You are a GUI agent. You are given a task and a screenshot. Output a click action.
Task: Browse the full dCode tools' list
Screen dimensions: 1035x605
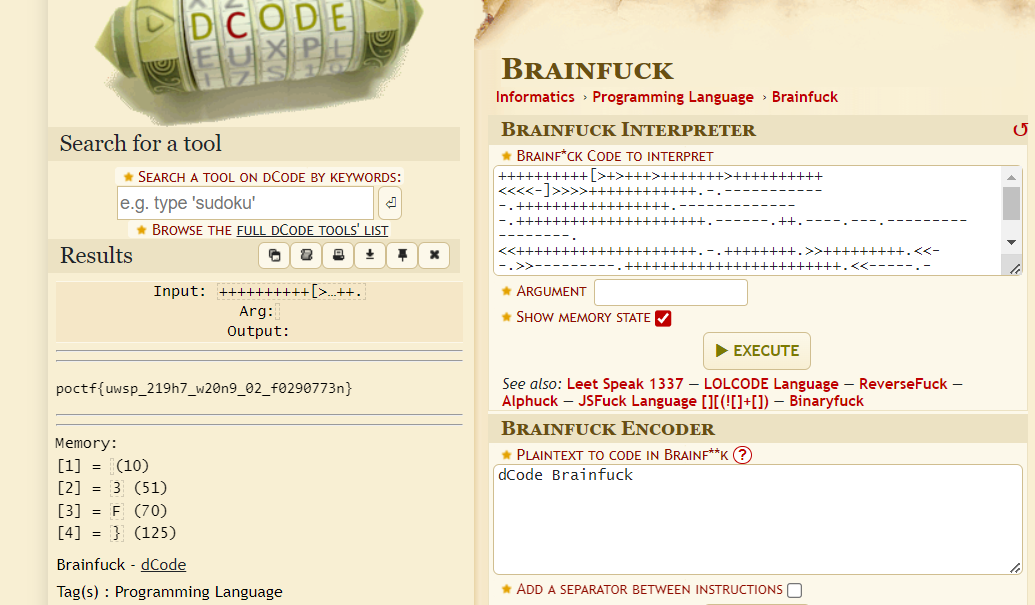pos(312,230)
